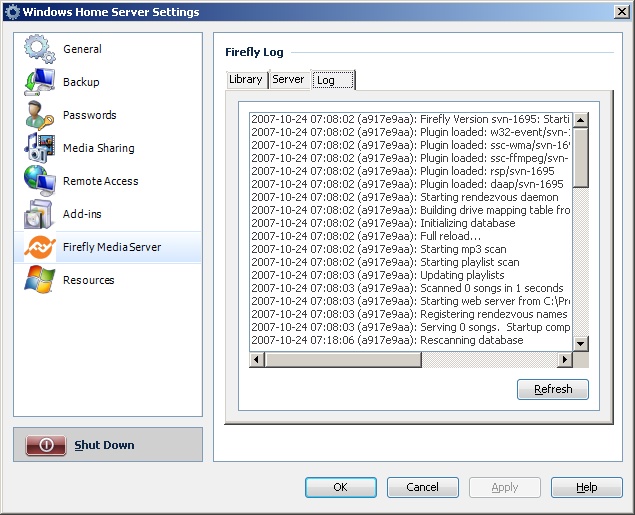Viewport: 635px width, 515px height.
Task: Select the 'Starting web server from' log line
Action: coord(410,301)
